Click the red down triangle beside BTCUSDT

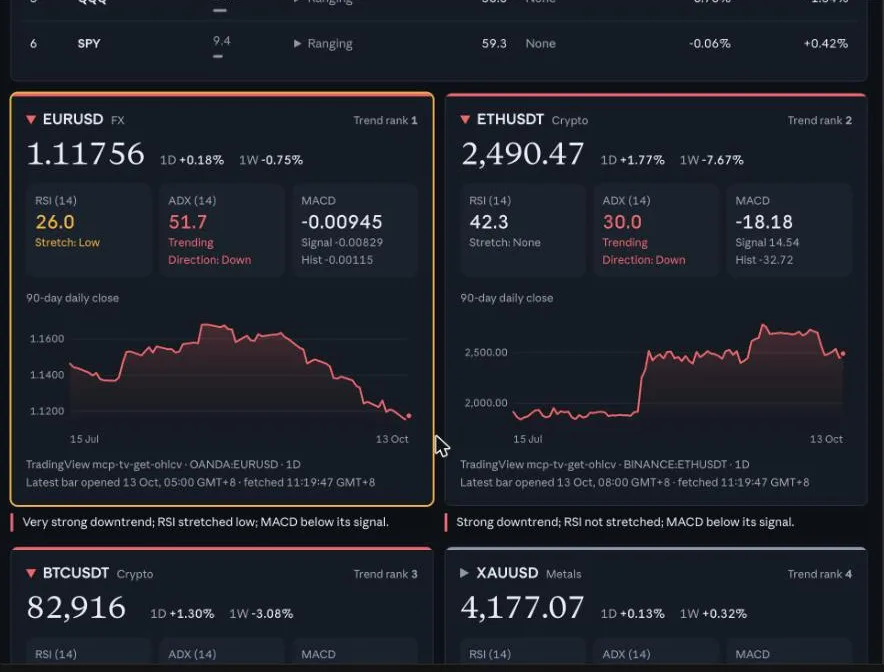[31, 573]
